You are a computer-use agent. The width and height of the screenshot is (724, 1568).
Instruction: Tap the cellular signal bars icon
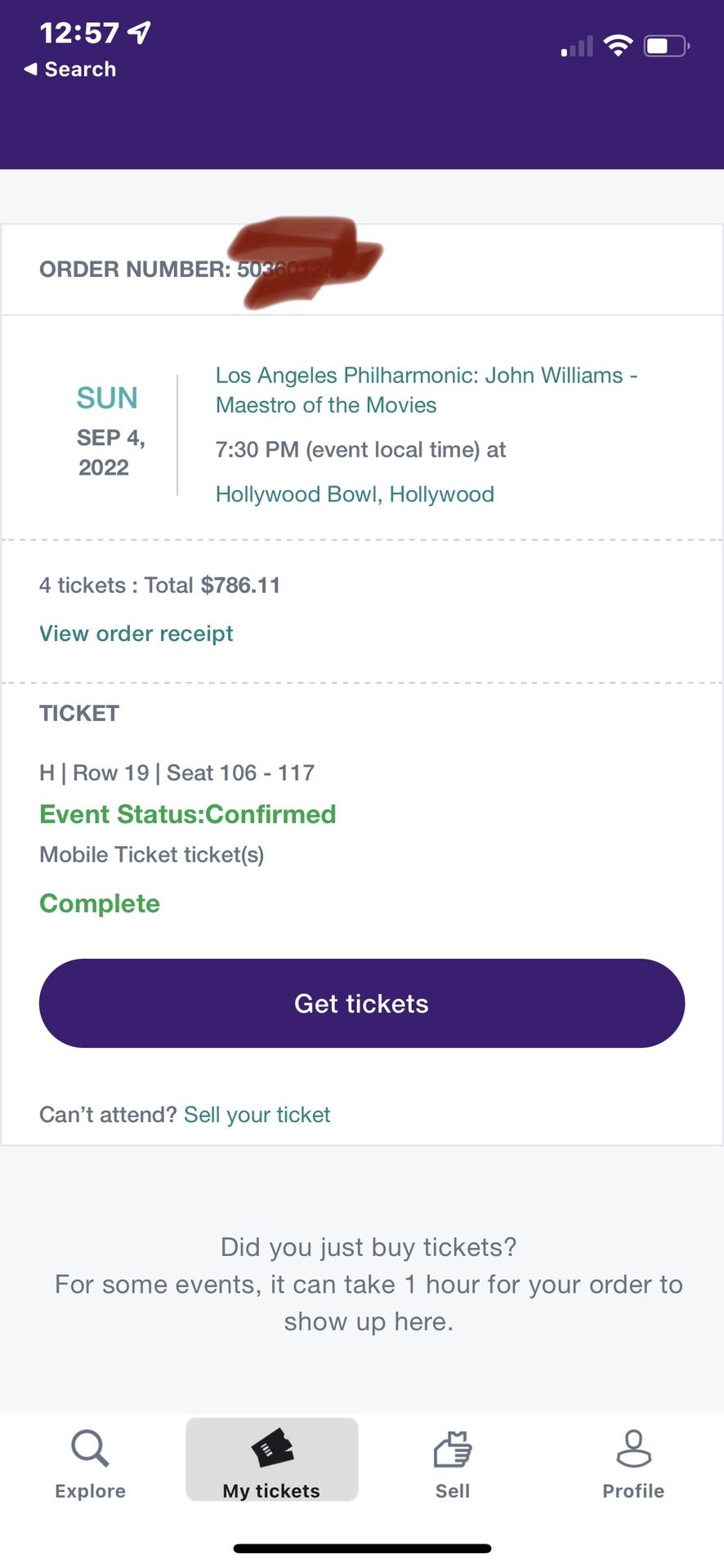[577, 47]
